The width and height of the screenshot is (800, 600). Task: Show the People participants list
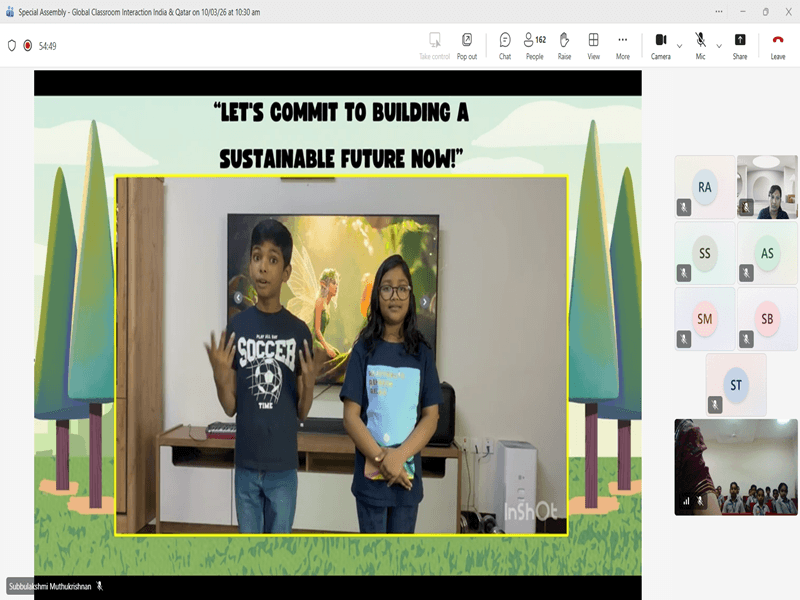[535, 44]
